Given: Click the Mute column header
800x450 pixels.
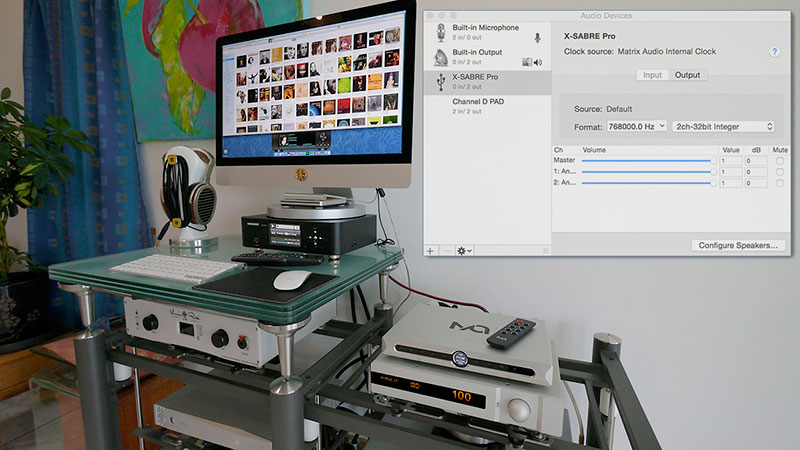Looking at the screenshot, I should point(780,150).
